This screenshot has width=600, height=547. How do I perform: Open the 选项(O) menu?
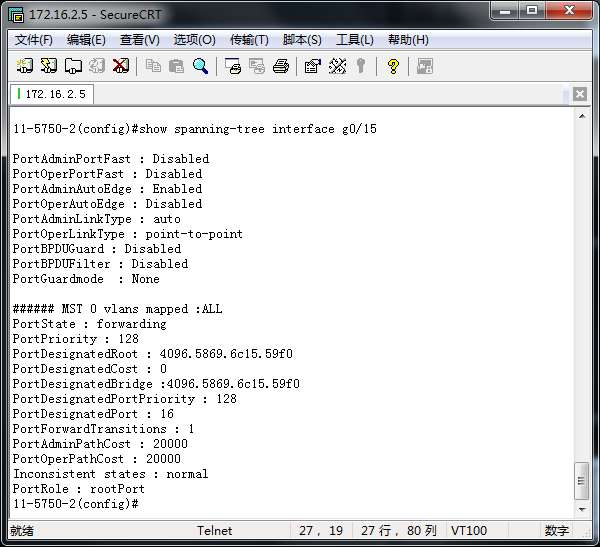click(x=194, y=40)
